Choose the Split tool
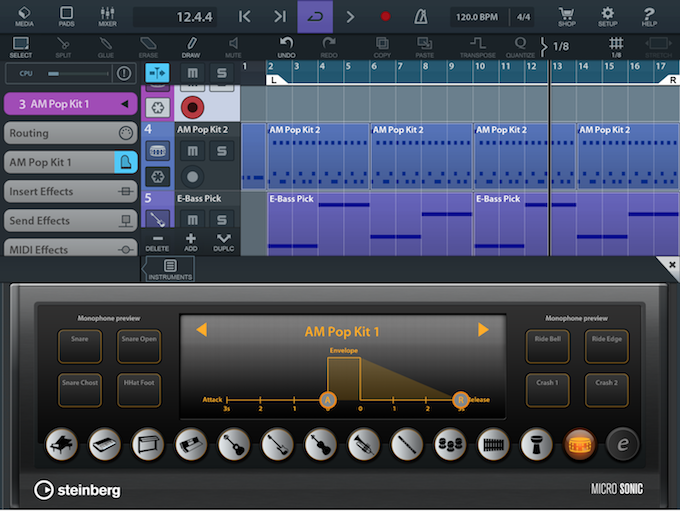This screenshot has width=680, height=511. (x=63, y=47)
